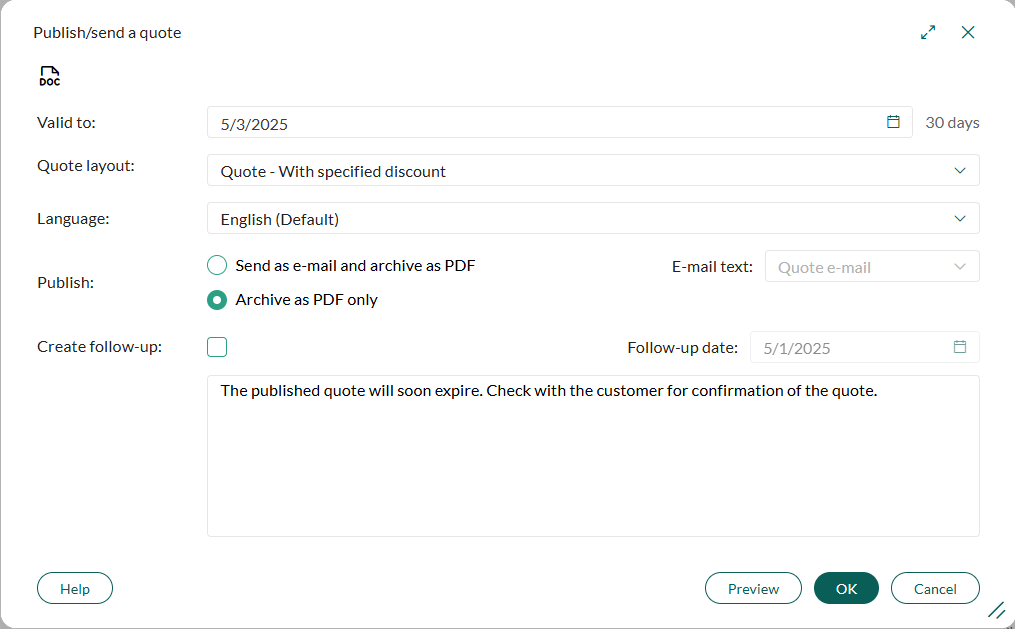The image size is (1015, 629).
Task: Open the Follow-up date calendar icon
Action: pos(960,347)
